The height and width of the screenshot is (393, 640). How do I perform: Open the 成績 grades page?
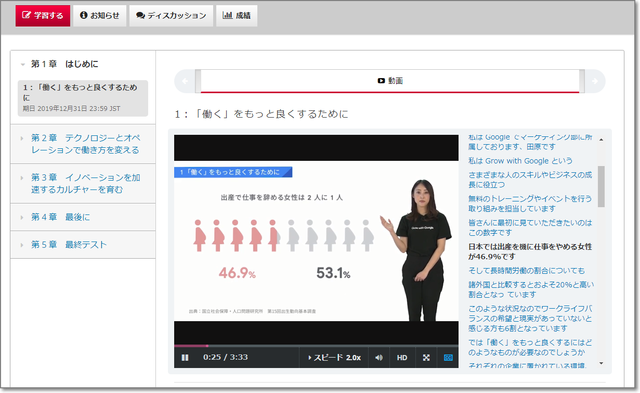pyautogui.click(x=237, y=16)
